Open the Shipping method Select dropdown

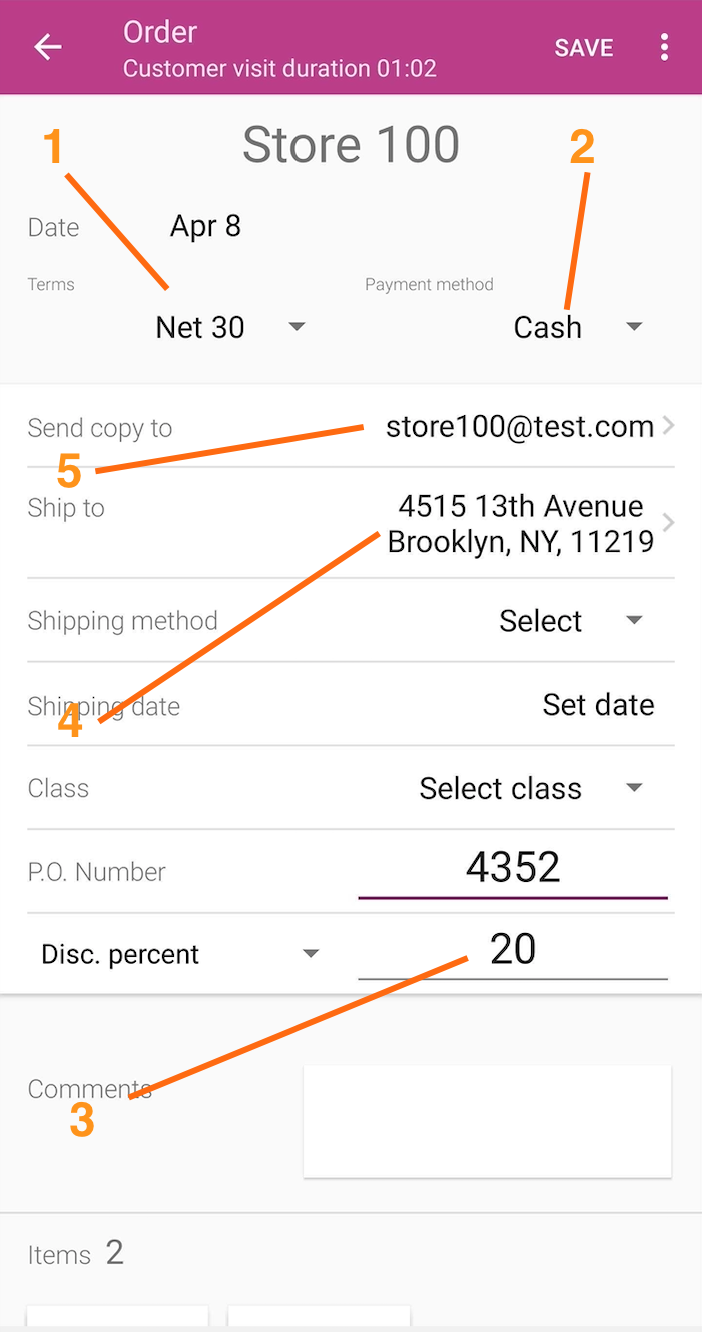click(570, 621)
